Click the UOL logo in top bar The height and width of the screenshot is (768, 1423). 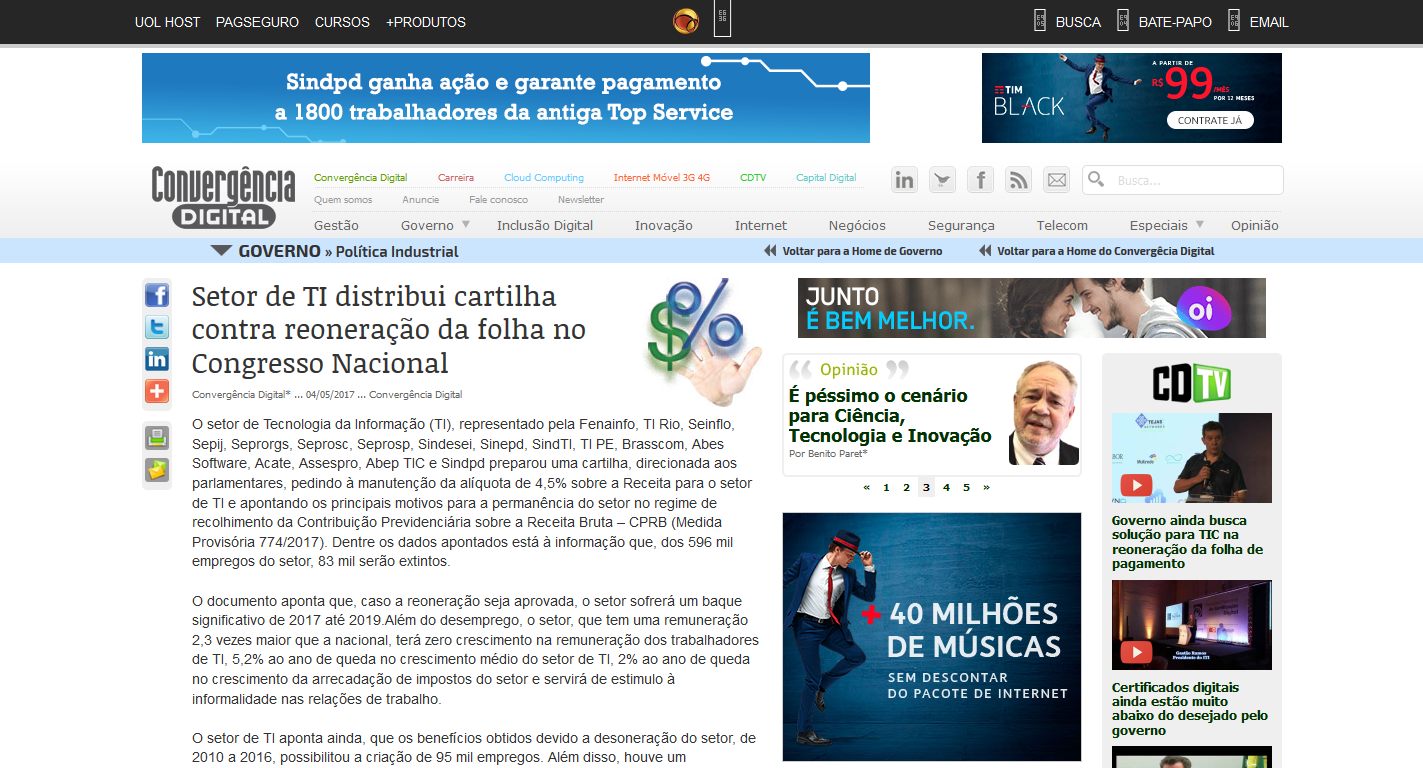pos(686,21)
